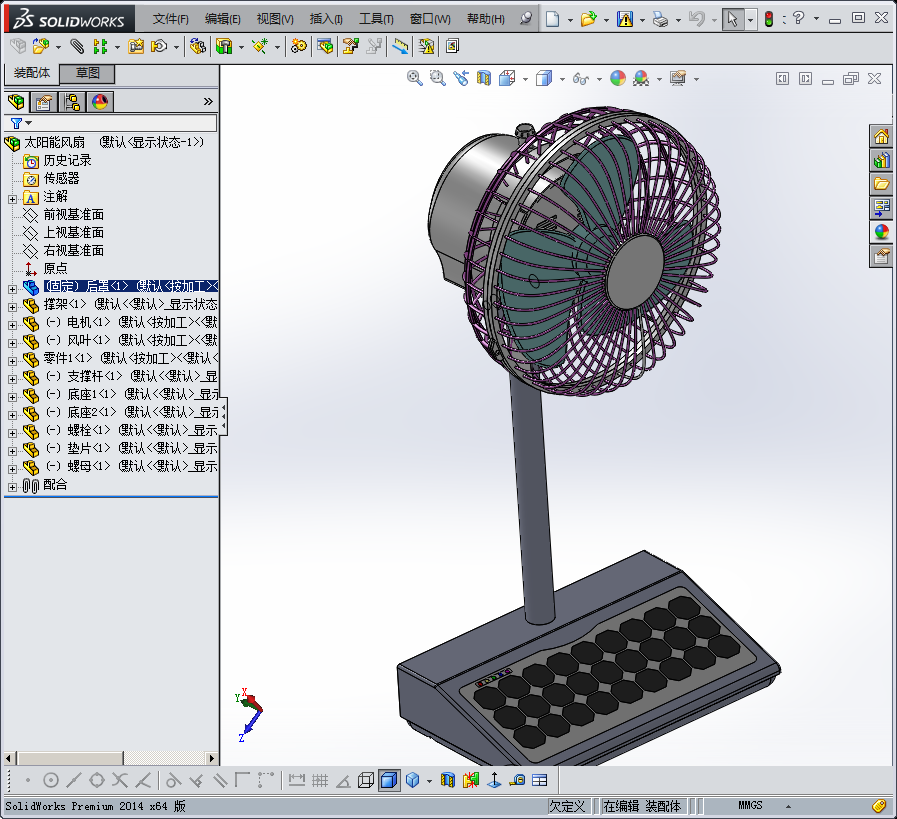The image size is (897, 819).
Task: Switch to the 草图 tab
Action: [x=88, y=73]
